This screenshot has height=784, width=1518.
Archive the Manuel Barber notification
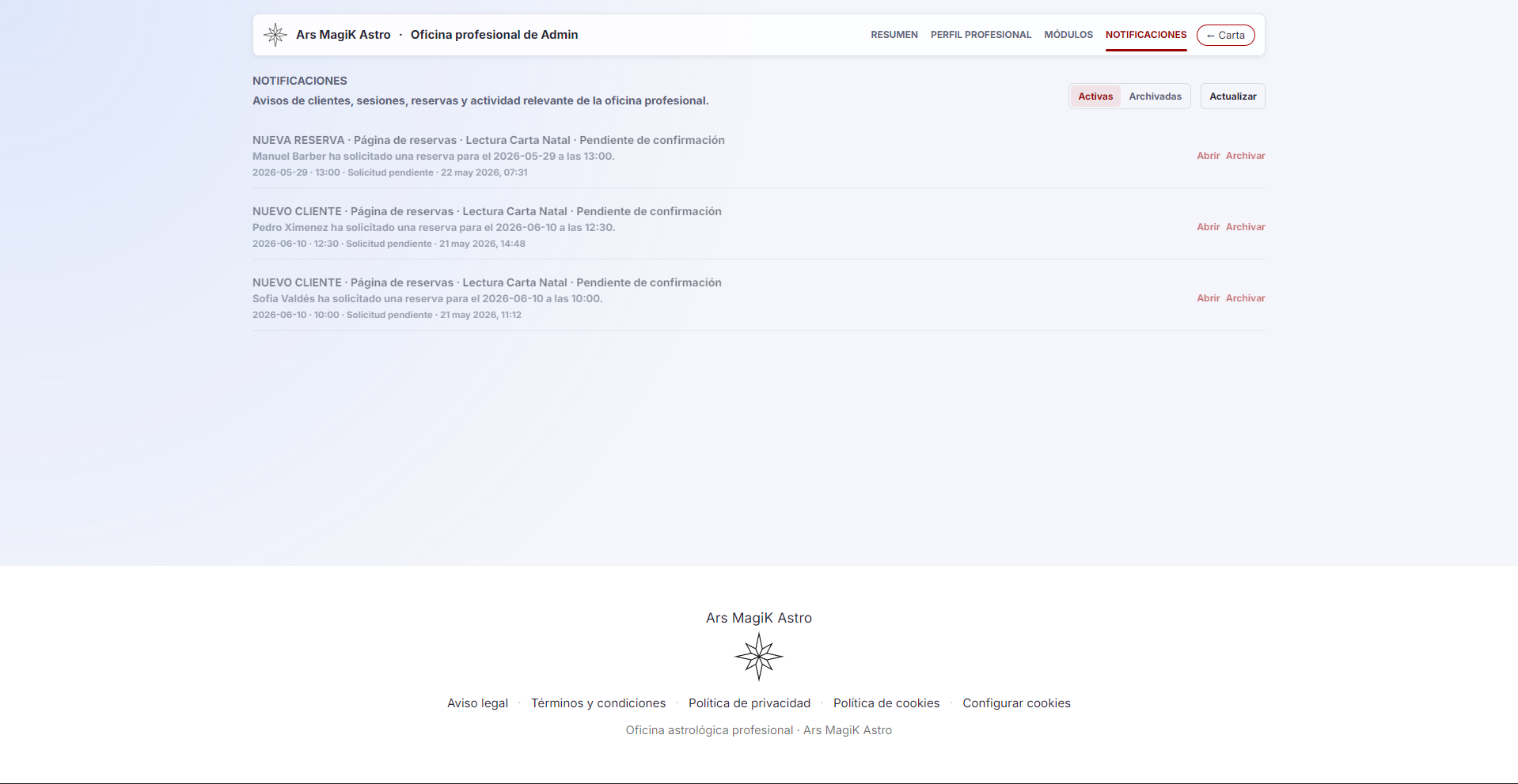1246,156
